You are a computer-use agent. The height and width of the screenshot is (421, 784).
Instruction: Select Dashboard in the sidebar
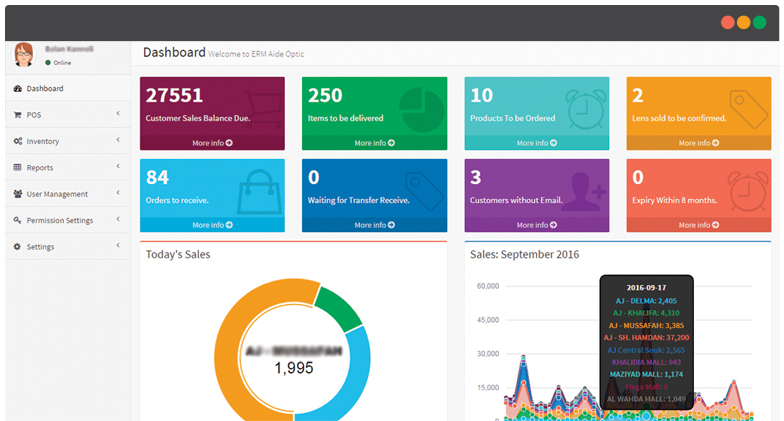tap(45, 89)
